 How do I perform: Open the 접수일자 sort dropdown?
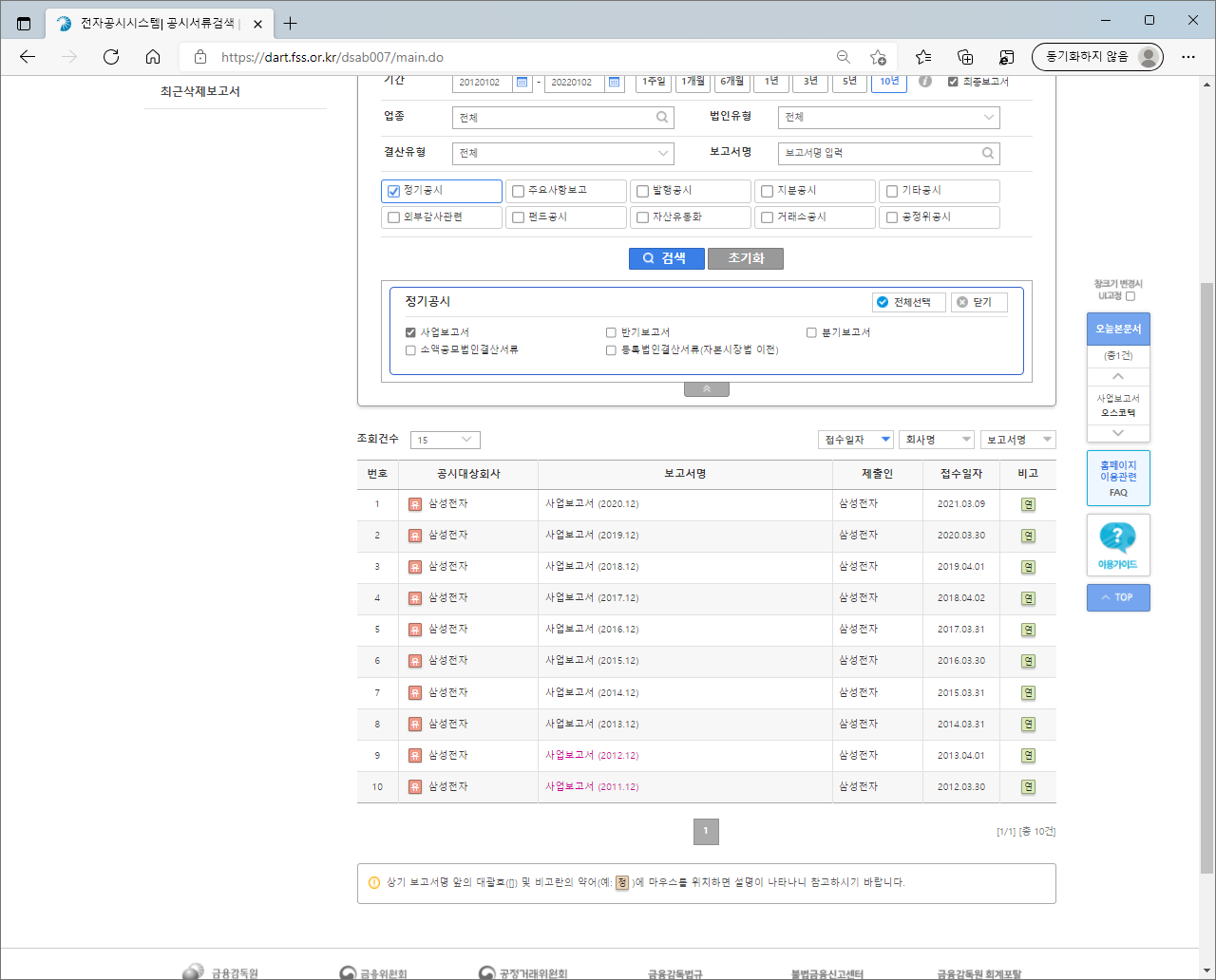[x=855, y=440]
